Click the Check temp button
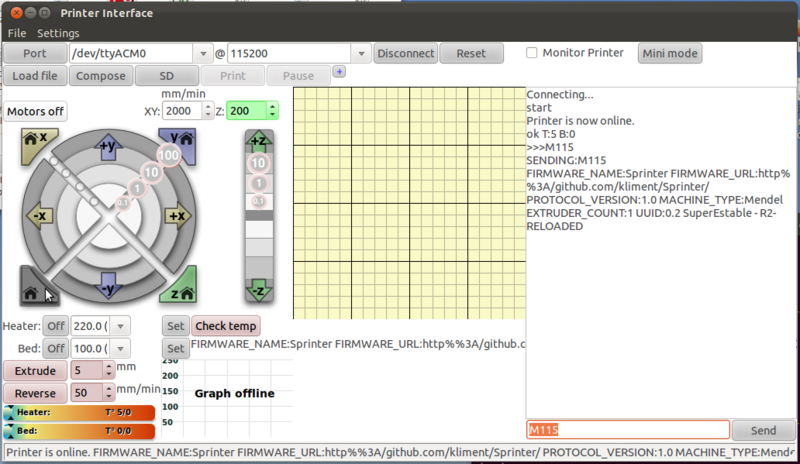The width and height of the screenshot is (800, 464). point(225,326)
